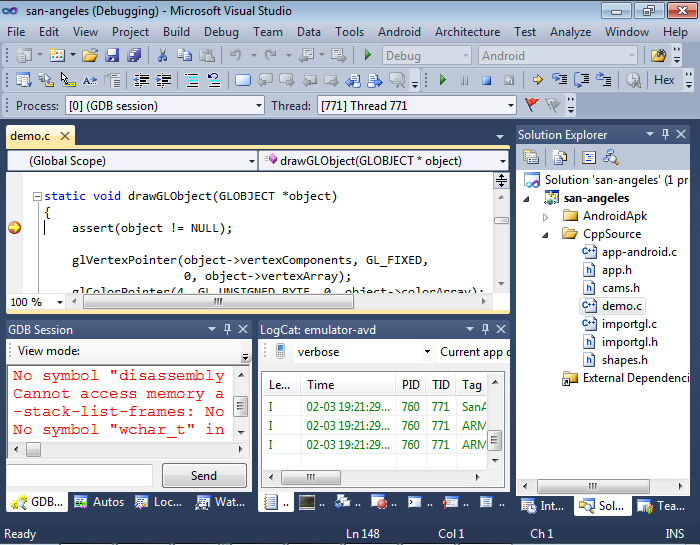Viewport: 700px width, 545px height.
Task: Save the current file with disk icon
Action: pyautogui.click(x=112, y=55)
